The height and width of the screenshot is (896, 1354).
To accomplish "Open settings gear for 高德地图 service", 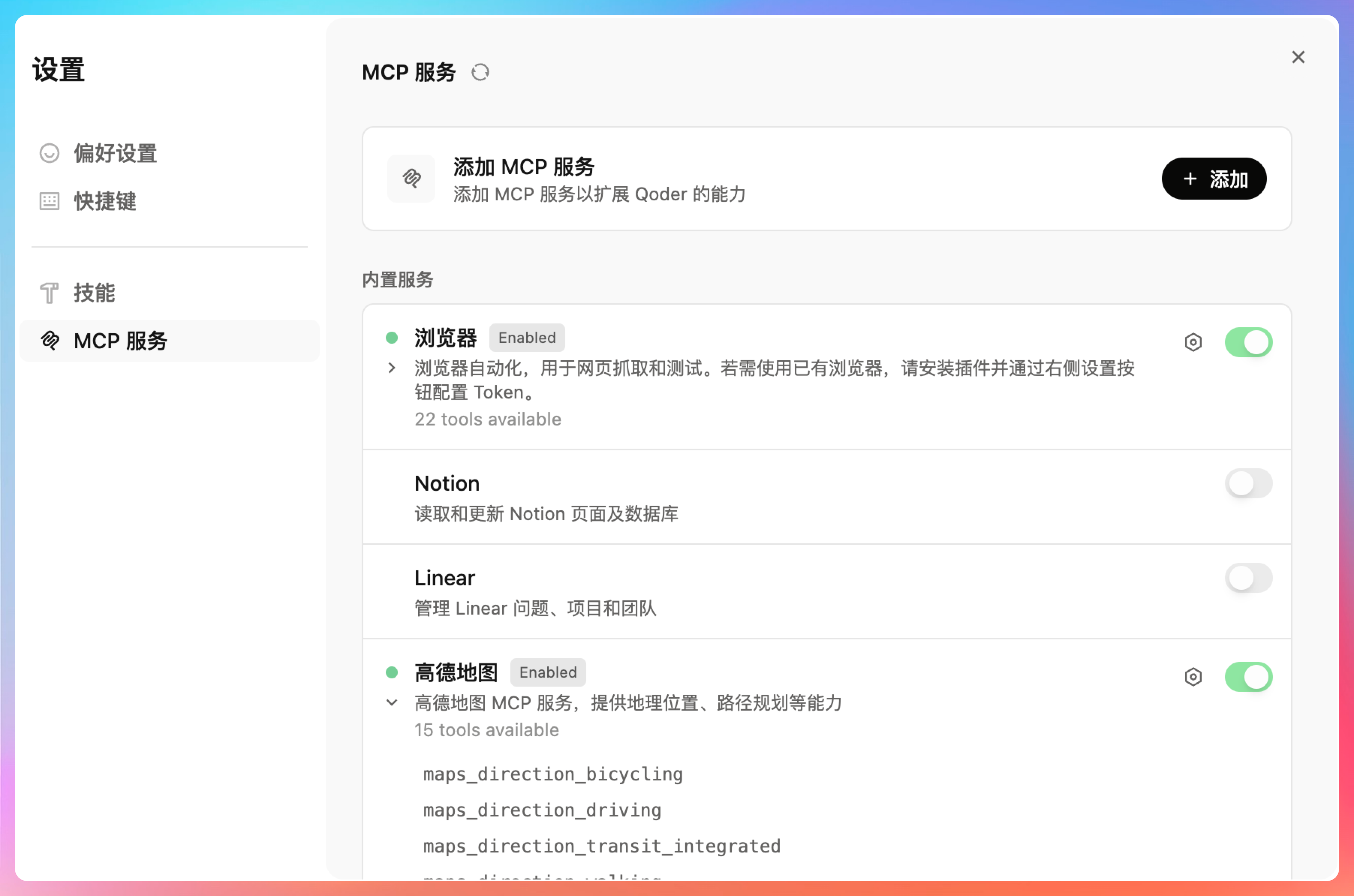I will 1193,677.
